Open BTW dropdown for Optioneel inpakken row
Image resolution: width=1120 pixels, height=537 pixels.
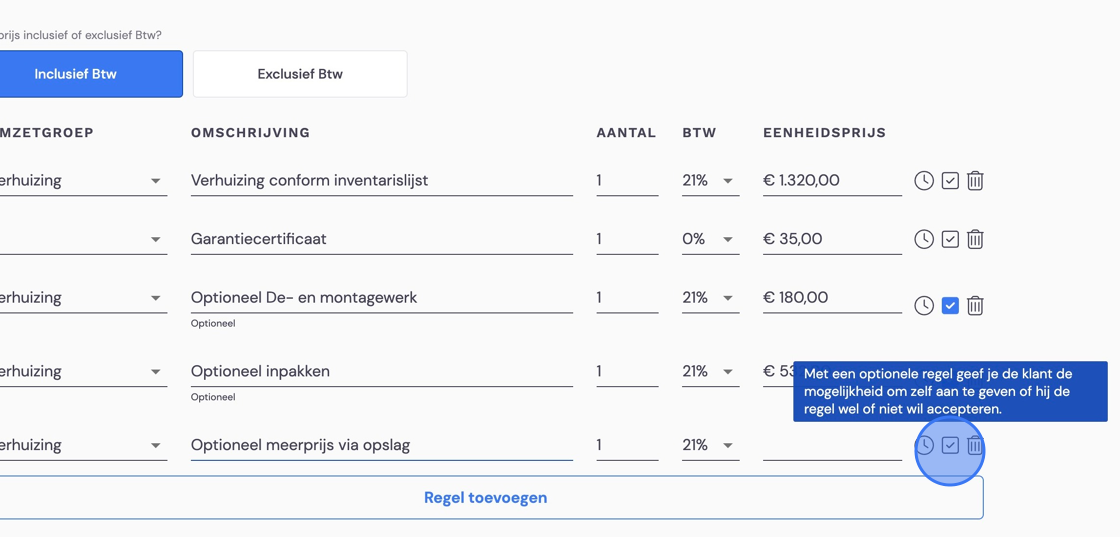(x=711, y=371)
